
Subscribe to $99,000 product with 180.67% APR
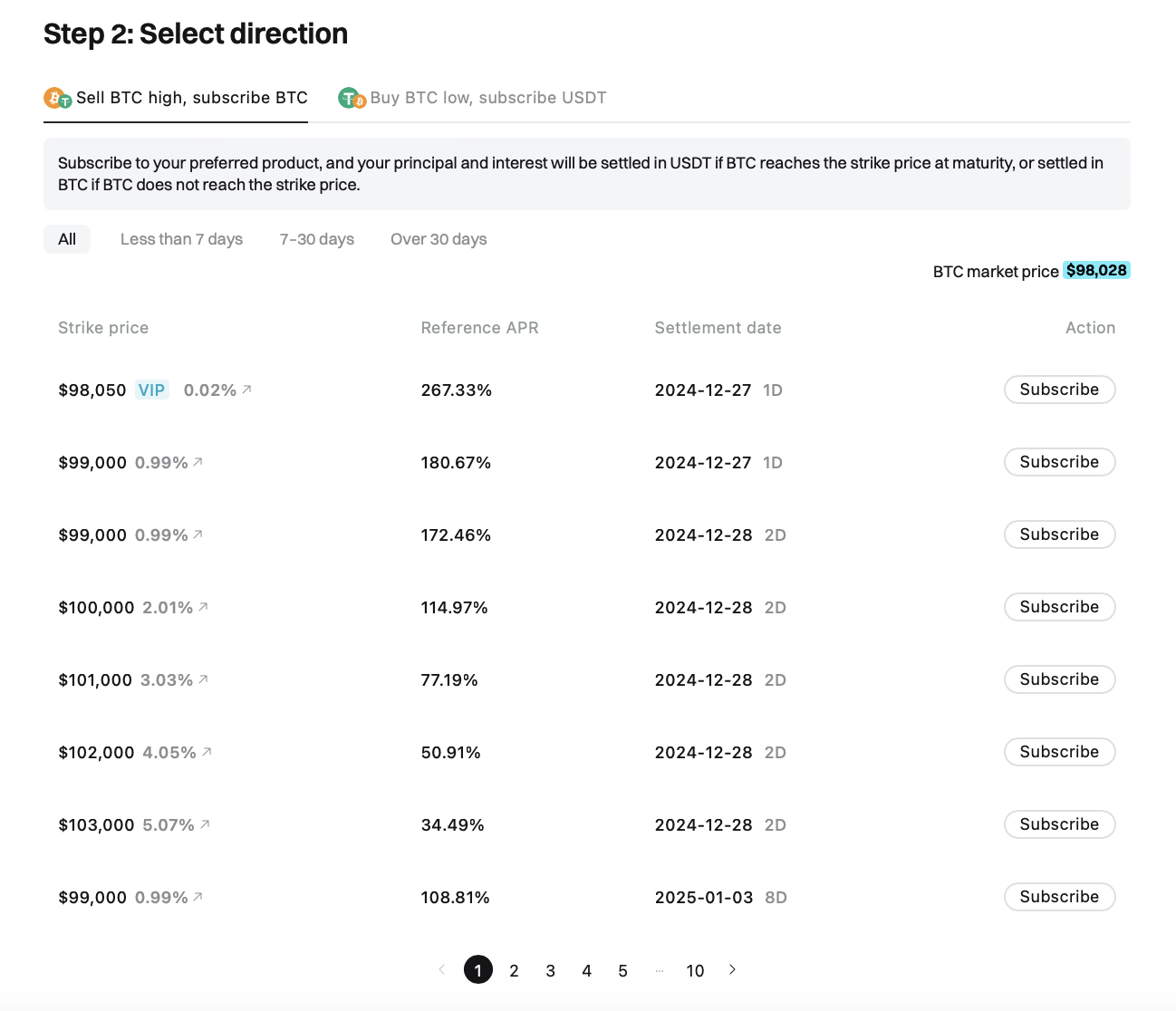click(1059, 462)
